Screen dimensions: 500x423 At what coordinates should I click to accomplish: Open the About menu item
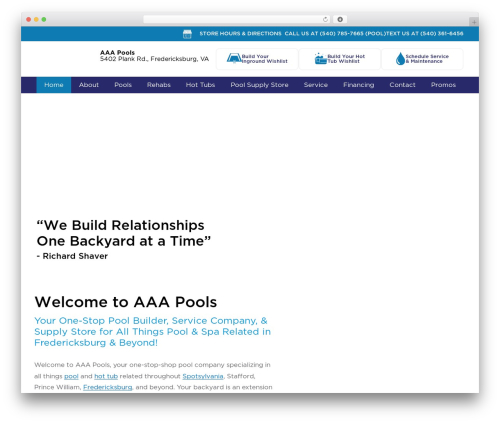(89, 85)
